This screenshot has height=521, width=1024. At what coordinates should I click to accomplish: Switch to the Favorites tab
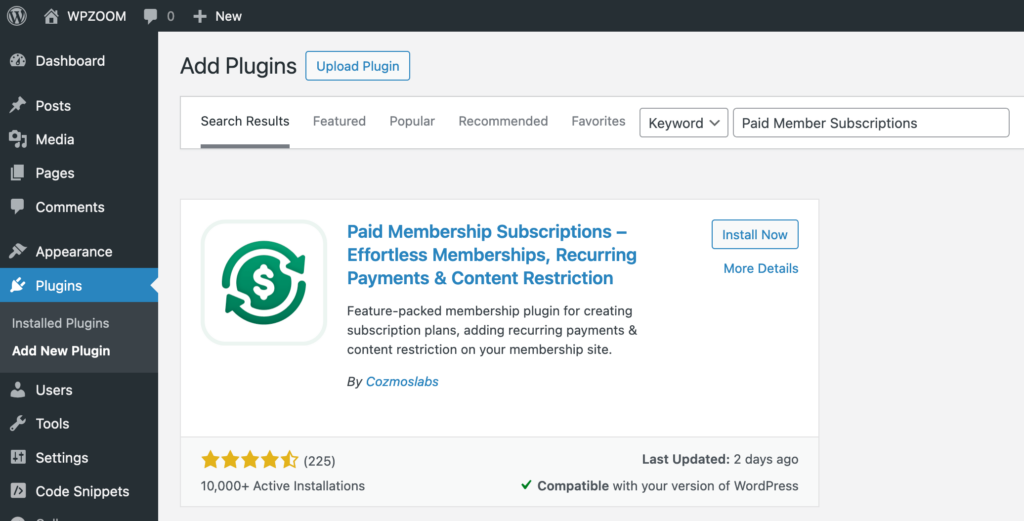[598, 121]
